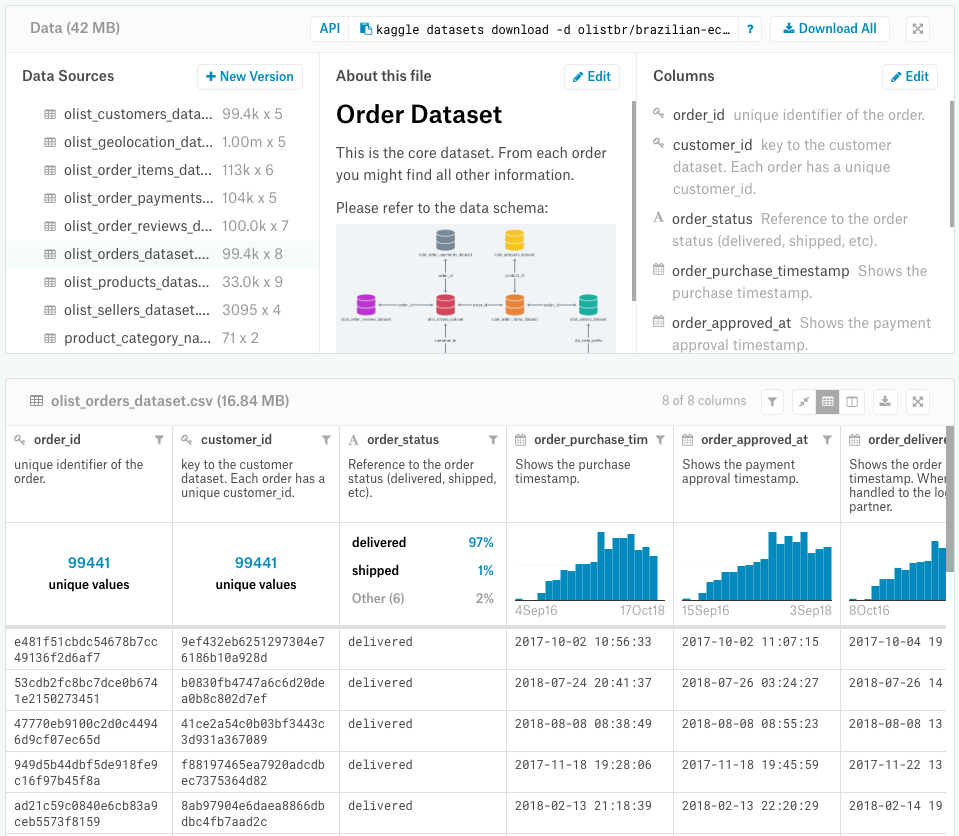This screenshot has width=959, height=836.
Task: Download olist_orders_dataset.csv via download icon
Action: (x=885, y=402)
